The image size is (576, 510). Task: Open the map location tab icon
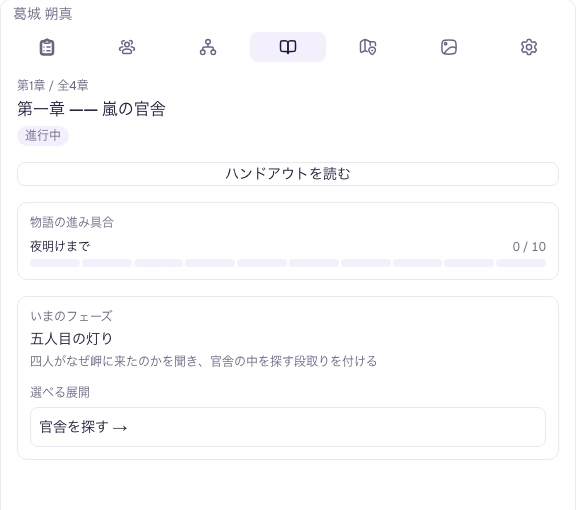[x=368, y=47]
